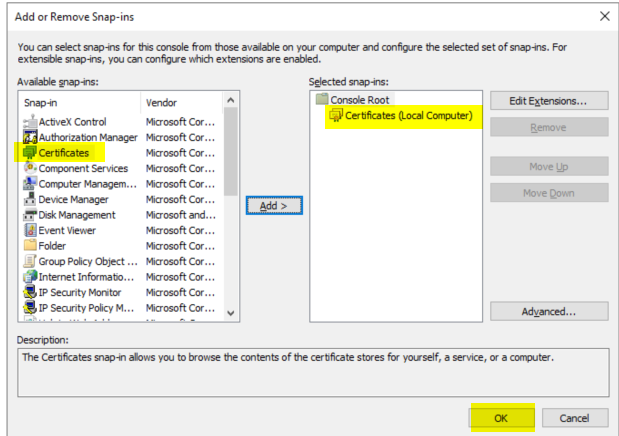Click the Add > button

tap(274, 205)
